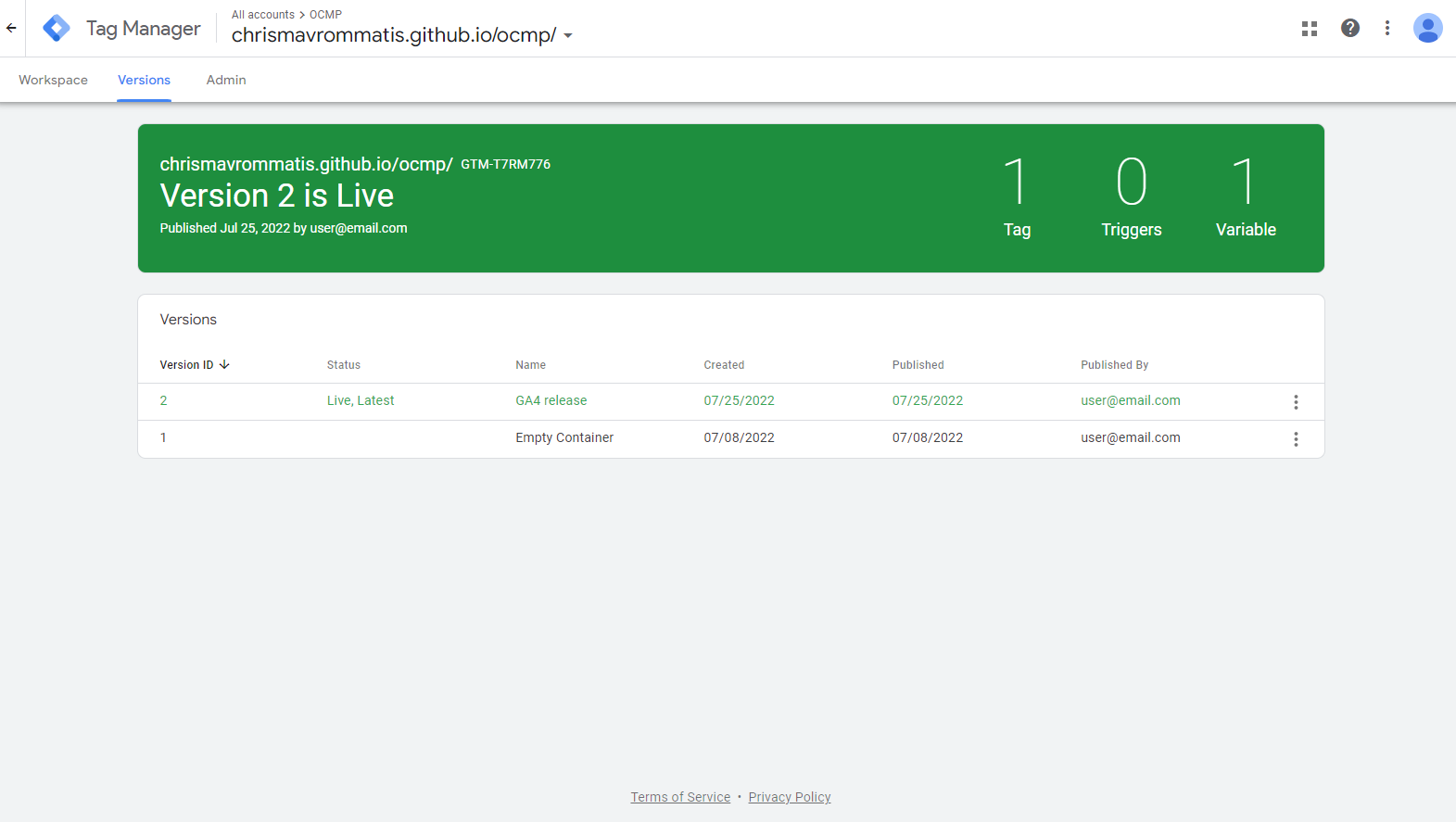Click the Tag Manager logo icon
The width and height of the screenshot is (1456, 822).
(x=57, y=29)
